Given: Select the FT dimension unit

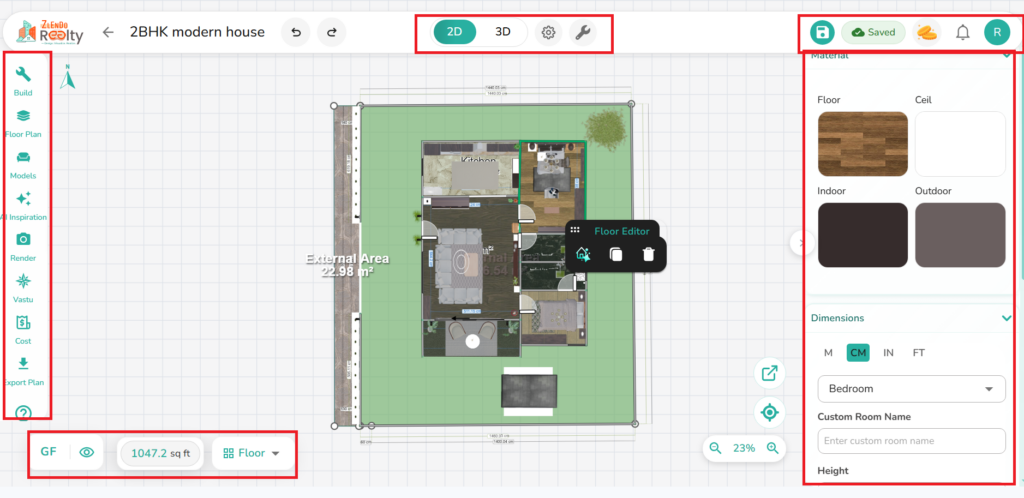Looking at the screenshot, I should point(918,353).
